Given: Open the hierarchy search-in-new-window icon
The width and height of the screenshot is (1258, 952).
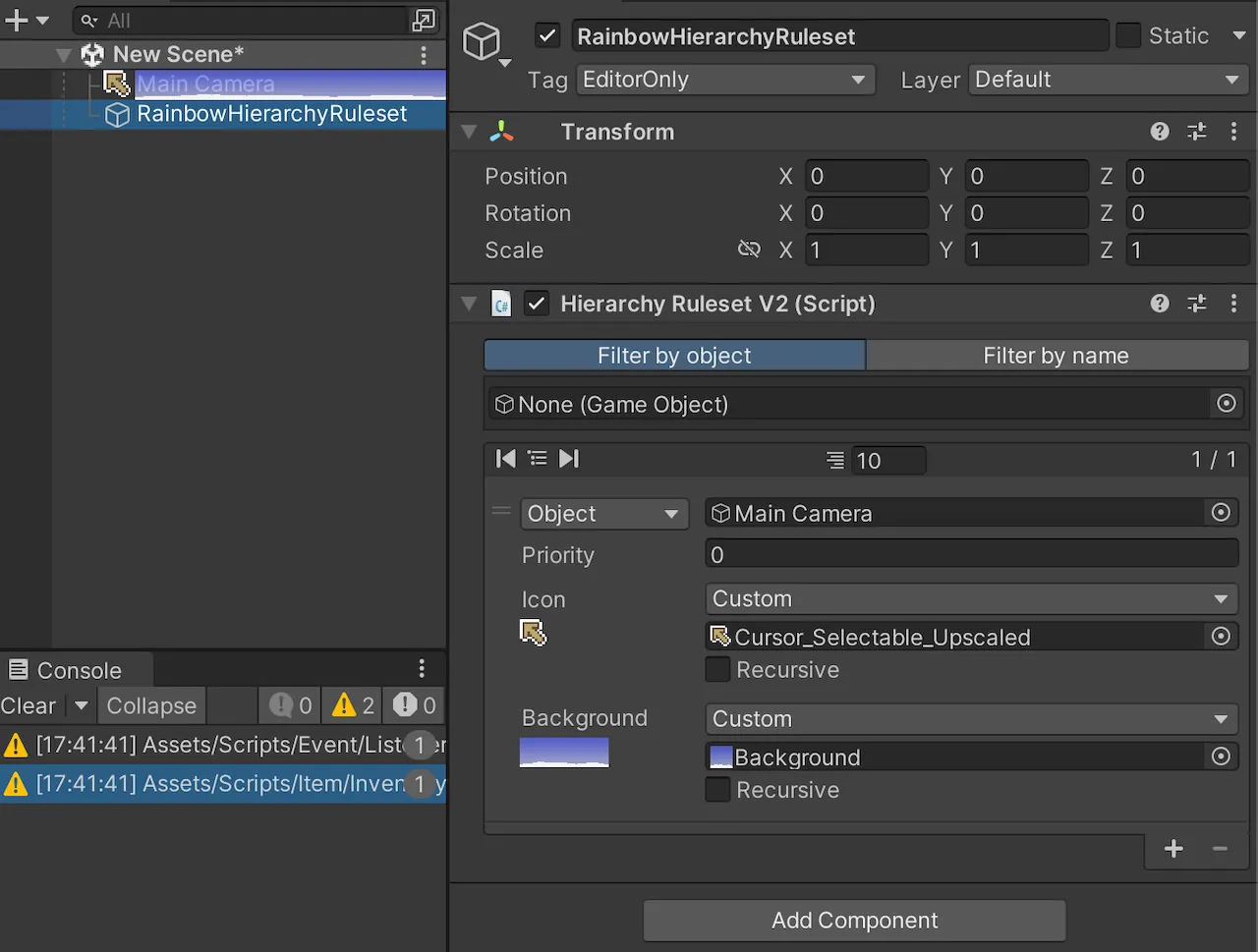Looking at the screenshot, I should point(424,21).
